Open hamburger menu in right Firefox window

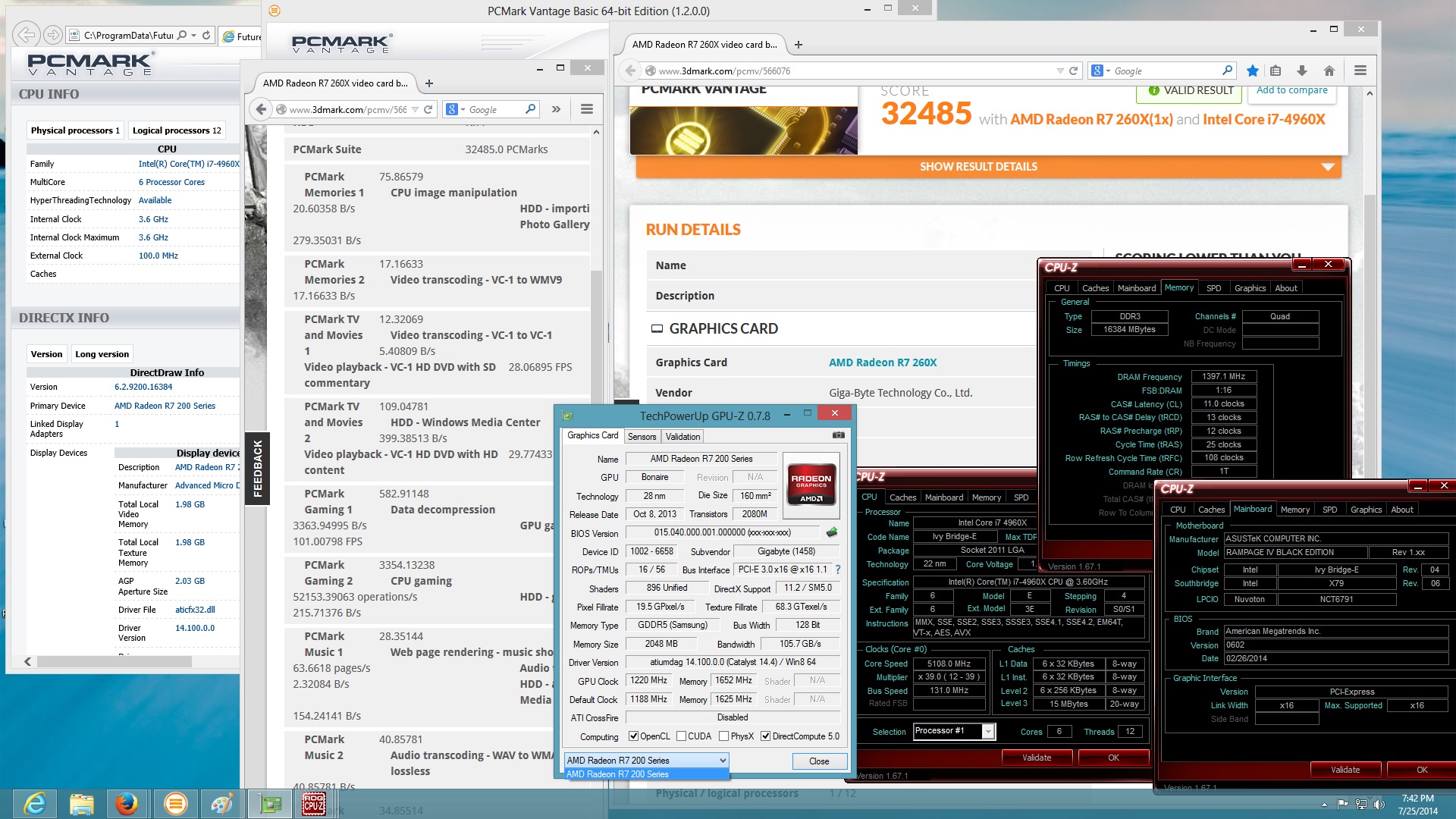click(1360, 71)
